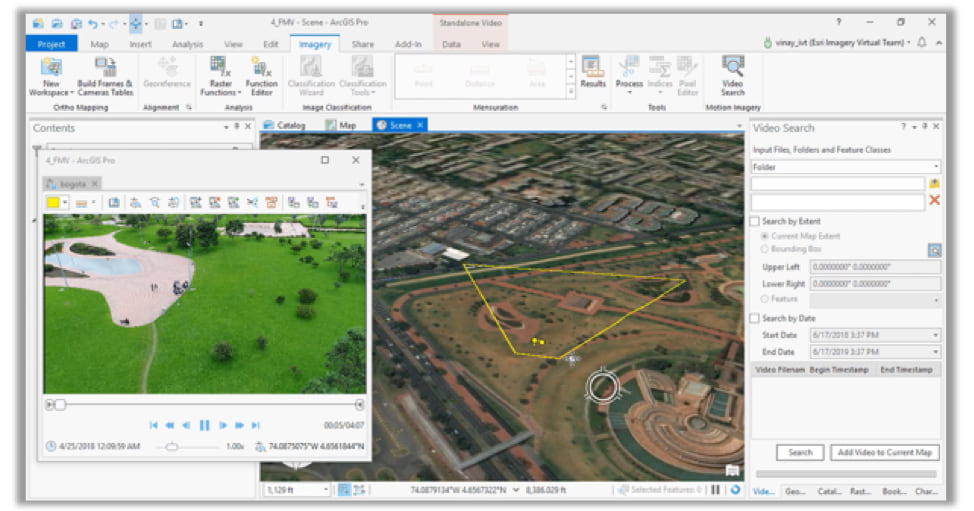Click the first input path field in Video Search
974x511 pixels.
(x=838, y=183)
